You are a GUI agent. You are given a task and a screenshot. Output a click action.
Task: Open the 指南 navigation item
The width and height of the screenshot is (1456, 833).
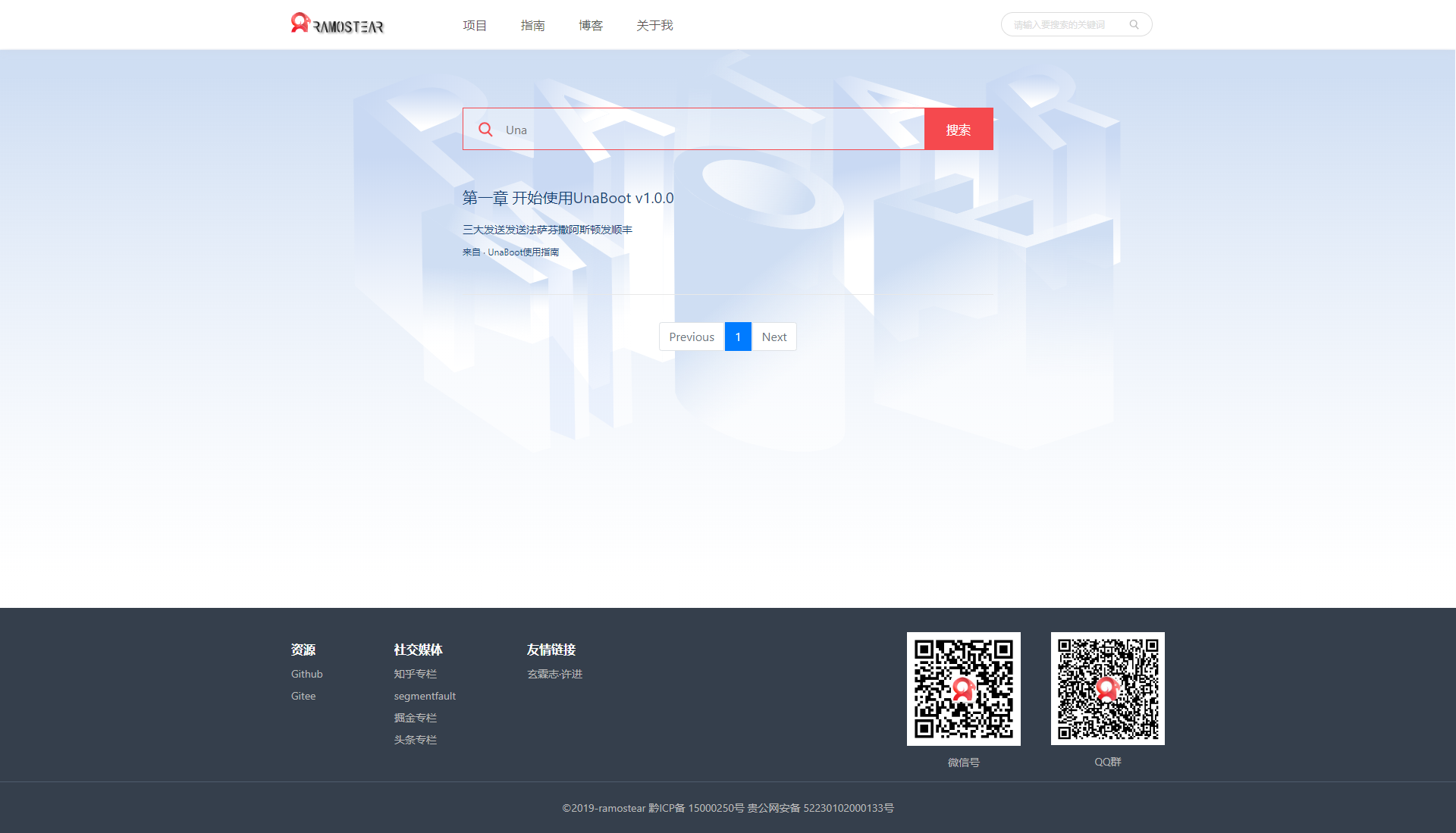(x=532, y=26)
